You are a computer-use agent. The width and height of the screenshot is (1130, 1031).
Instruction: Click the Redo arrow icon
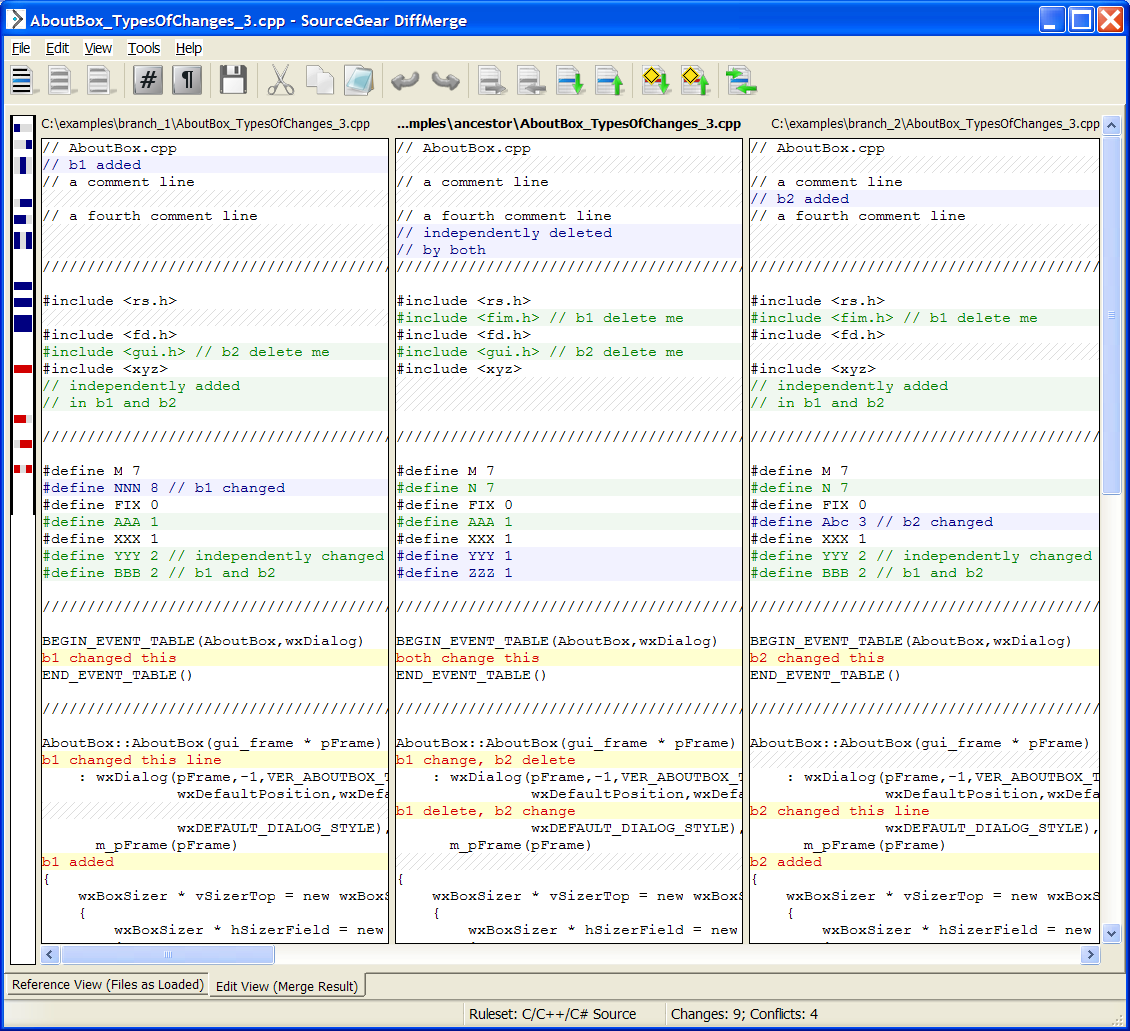444,80
